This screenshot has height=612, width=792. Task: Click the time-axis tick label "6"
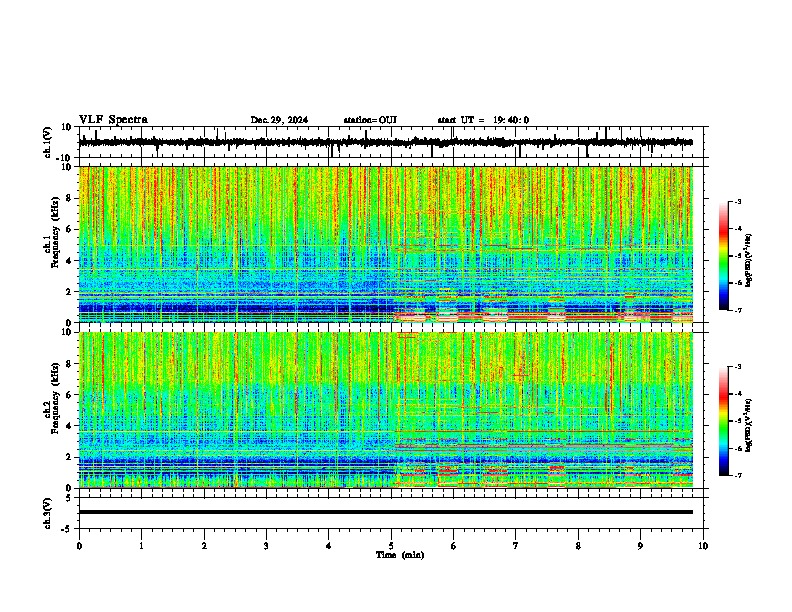coord(453,546)
